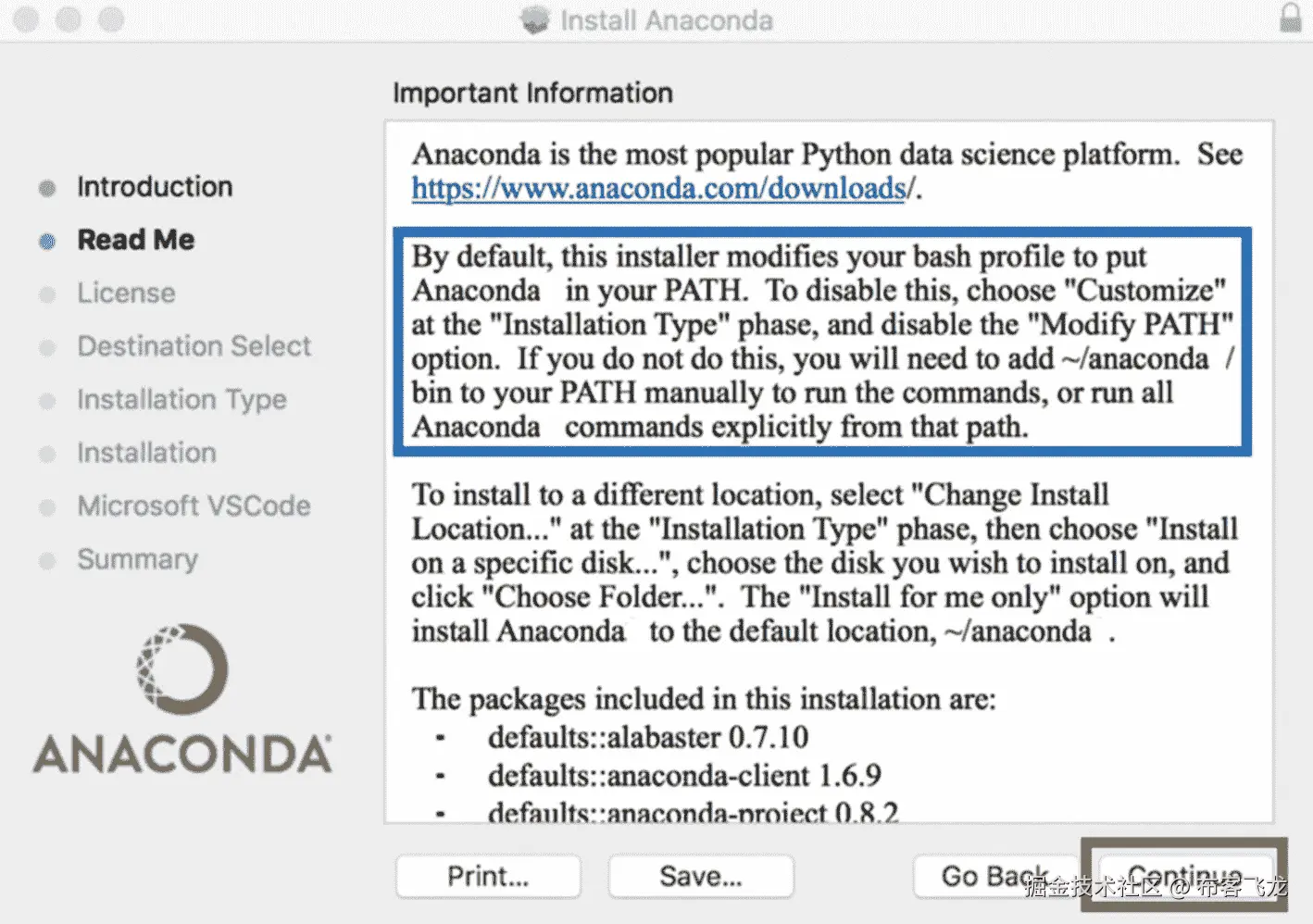Click the Read Me step bullet

[47, 242]
